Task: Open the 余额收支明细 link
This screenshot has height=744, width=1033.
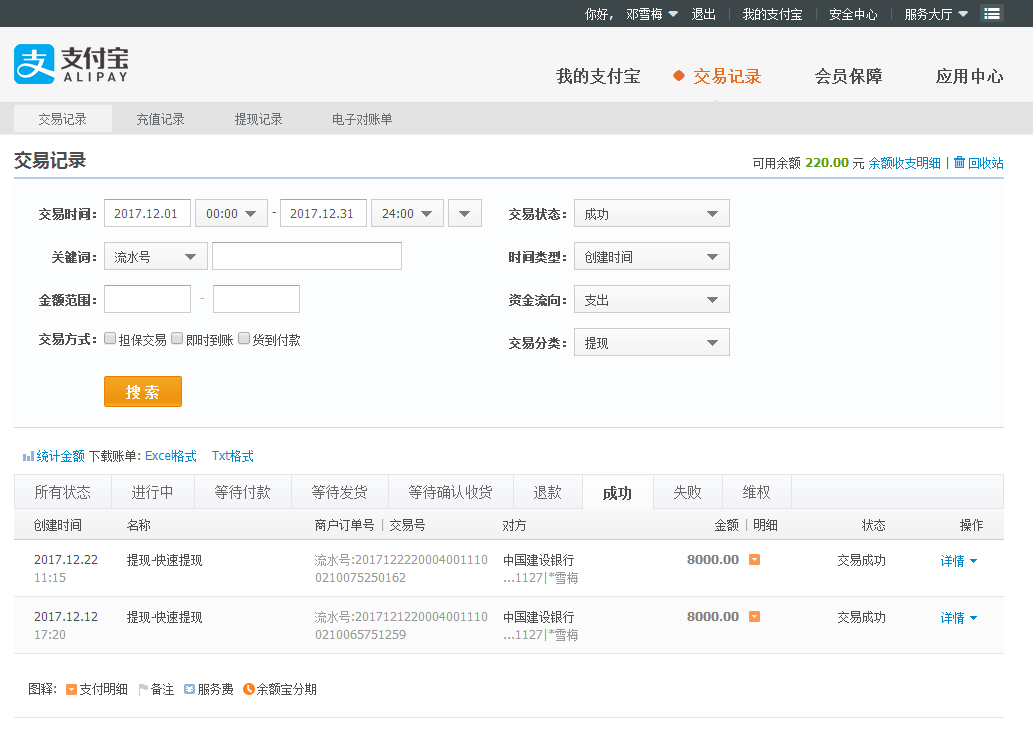Action: (904, 163)
